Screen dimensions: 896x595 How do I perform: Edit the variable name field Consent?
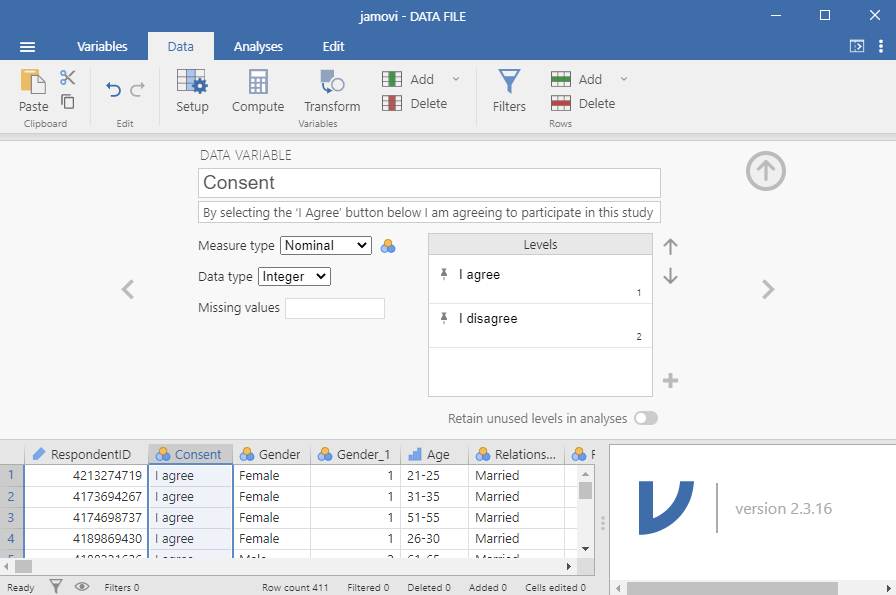(429, 183)
